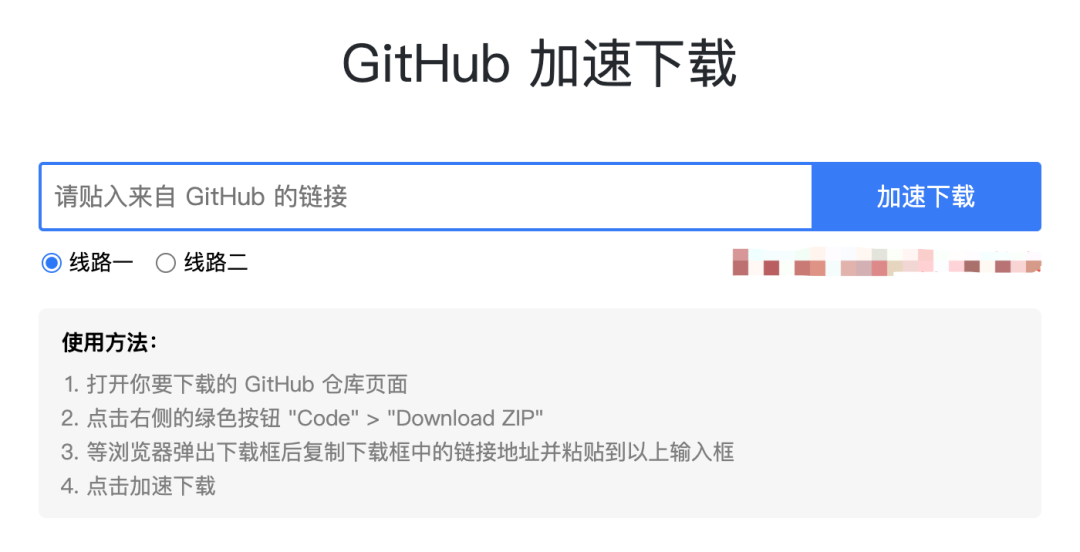The width and height of the screenshot is (1080, 552).
Task: Click the placeholder text 请贴入来自 GitHub 的链接
Action: pyautogui.click(x=201, y=196)
